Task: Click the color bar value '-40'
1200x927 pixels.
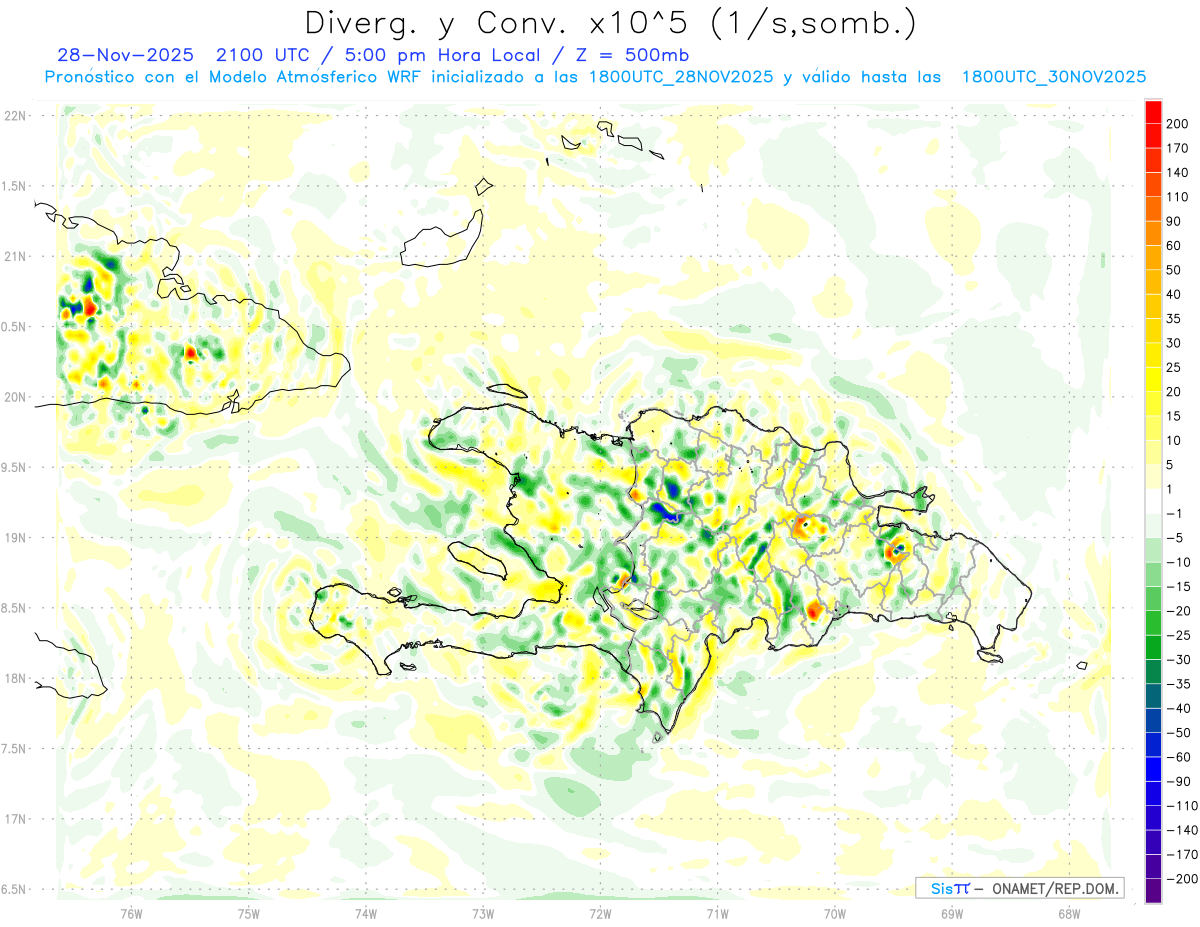Action: pos(1178,708)
